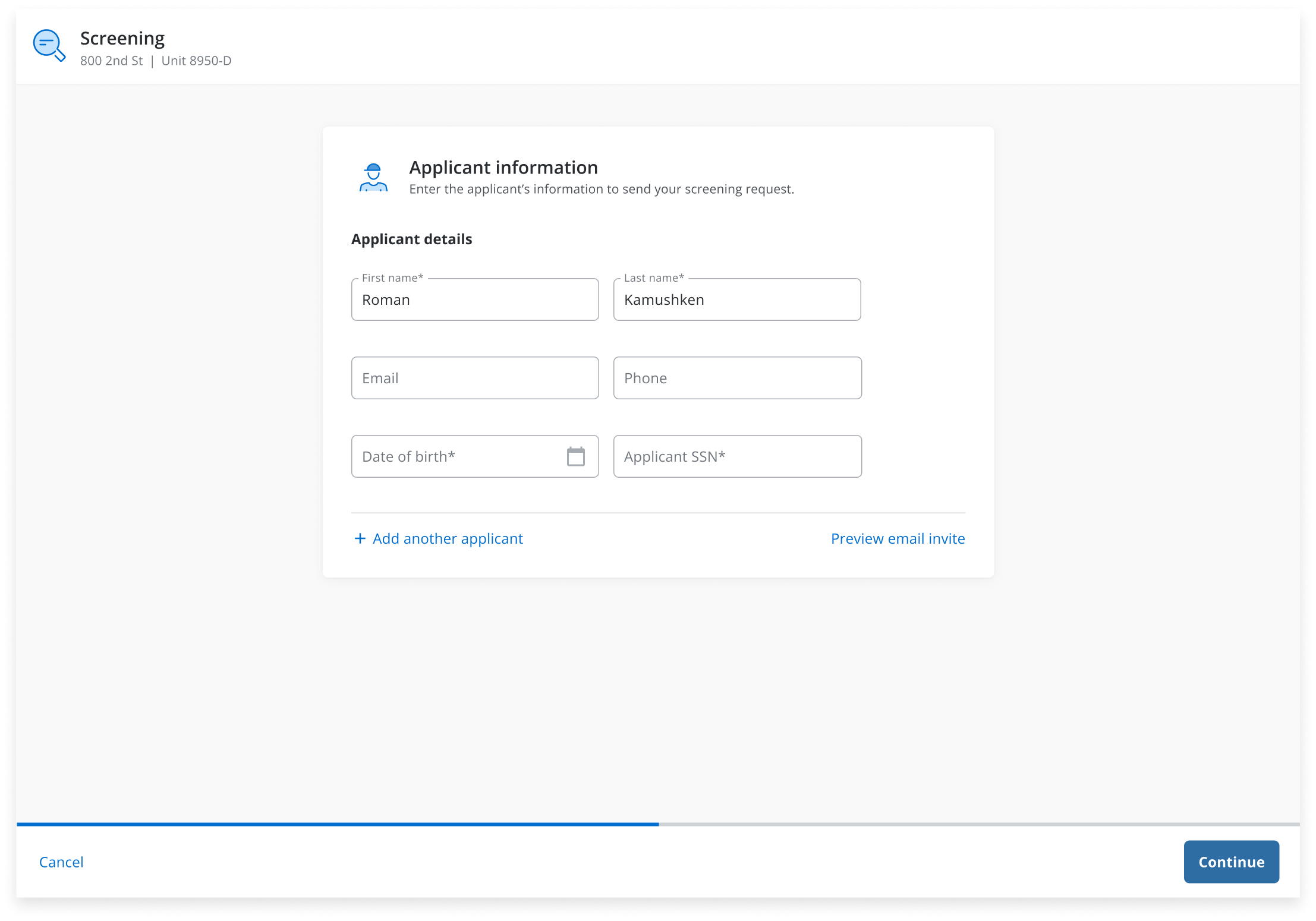Open the Preview email invite link

pos(898,539)
